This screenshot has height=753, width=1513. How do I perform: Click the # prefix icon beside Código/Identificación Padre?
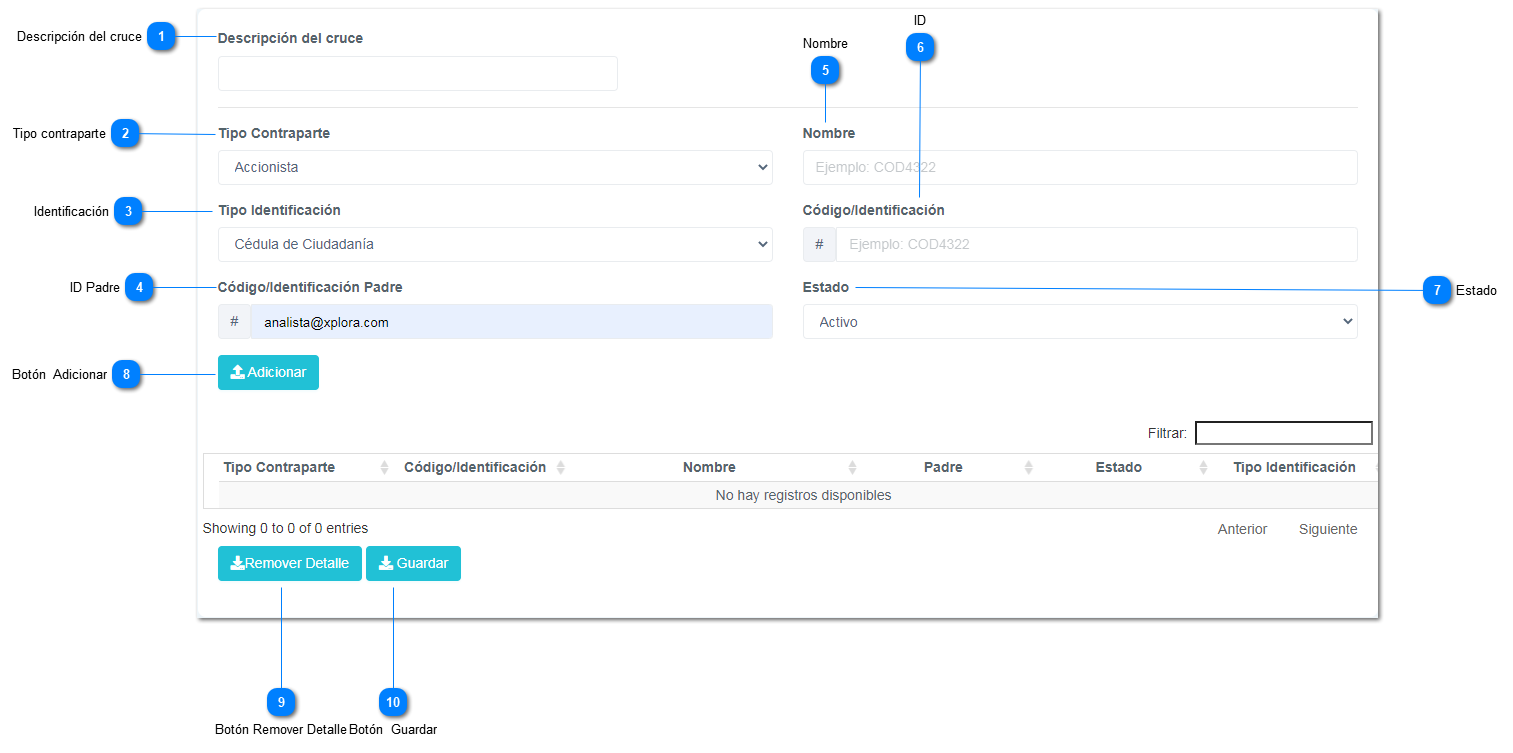tap(234, 321)
